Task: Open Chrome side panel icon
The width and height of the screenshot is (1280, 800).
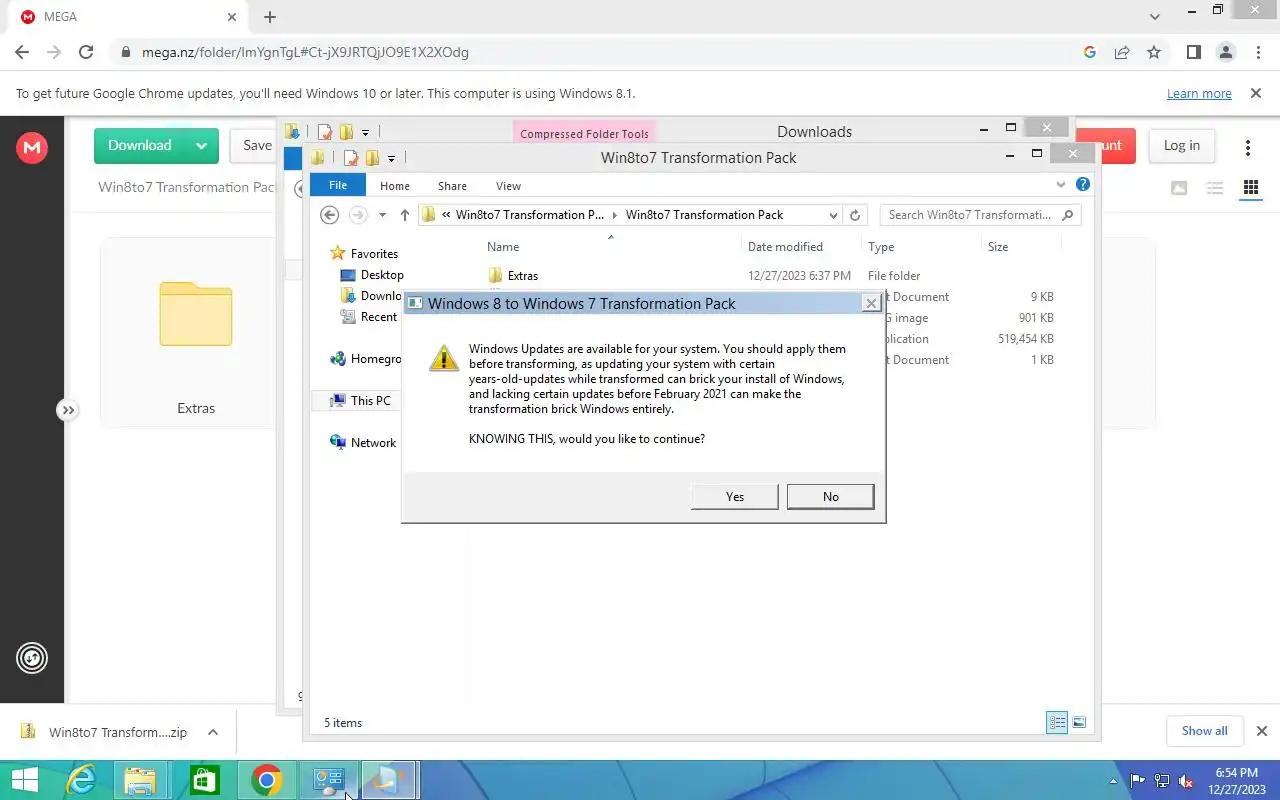Action: pyautogui.click(x=1193, y=52)
